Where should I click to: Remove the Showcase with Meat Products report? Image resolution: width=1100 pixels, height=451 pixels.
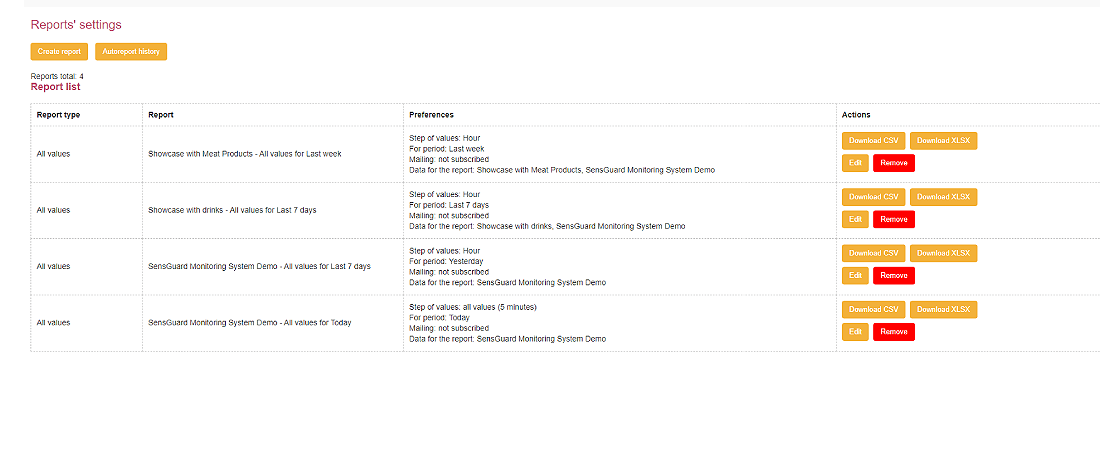[x=894, y=163]
